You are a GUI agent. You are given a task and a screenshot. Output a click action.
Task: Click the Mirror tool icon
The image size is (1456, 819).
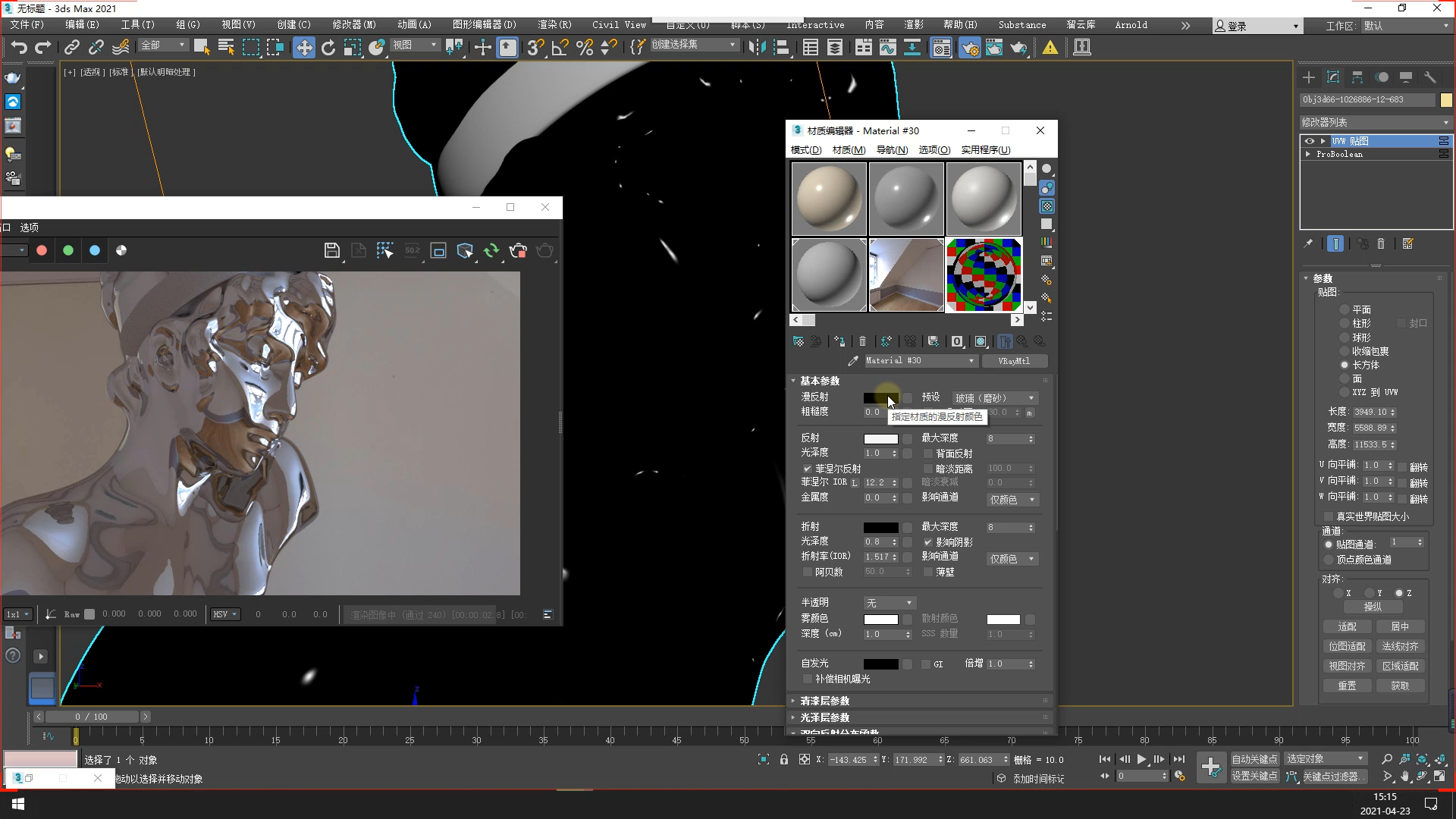756,48
